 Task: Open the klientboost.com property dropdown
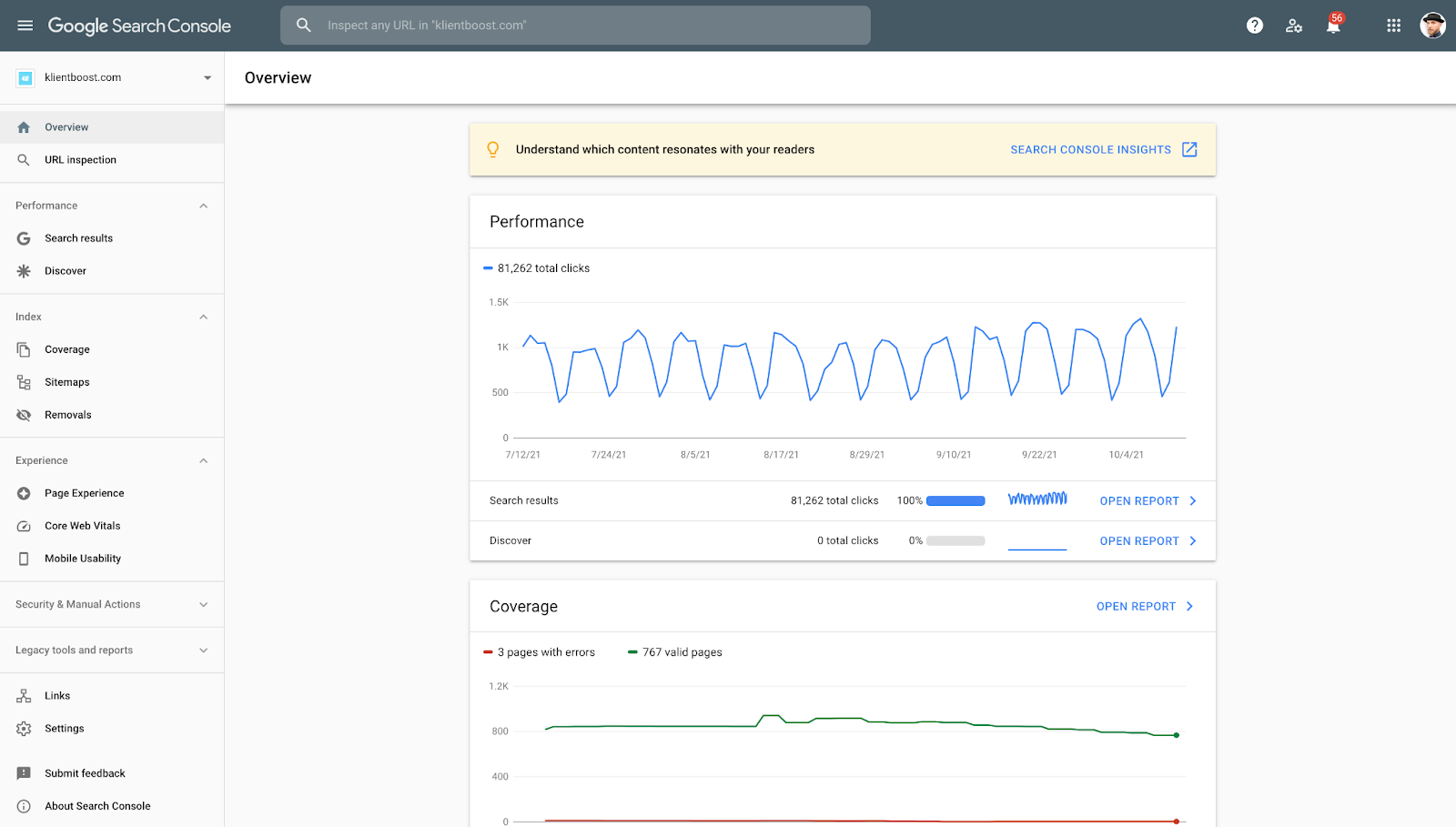(x=207, y=78)
